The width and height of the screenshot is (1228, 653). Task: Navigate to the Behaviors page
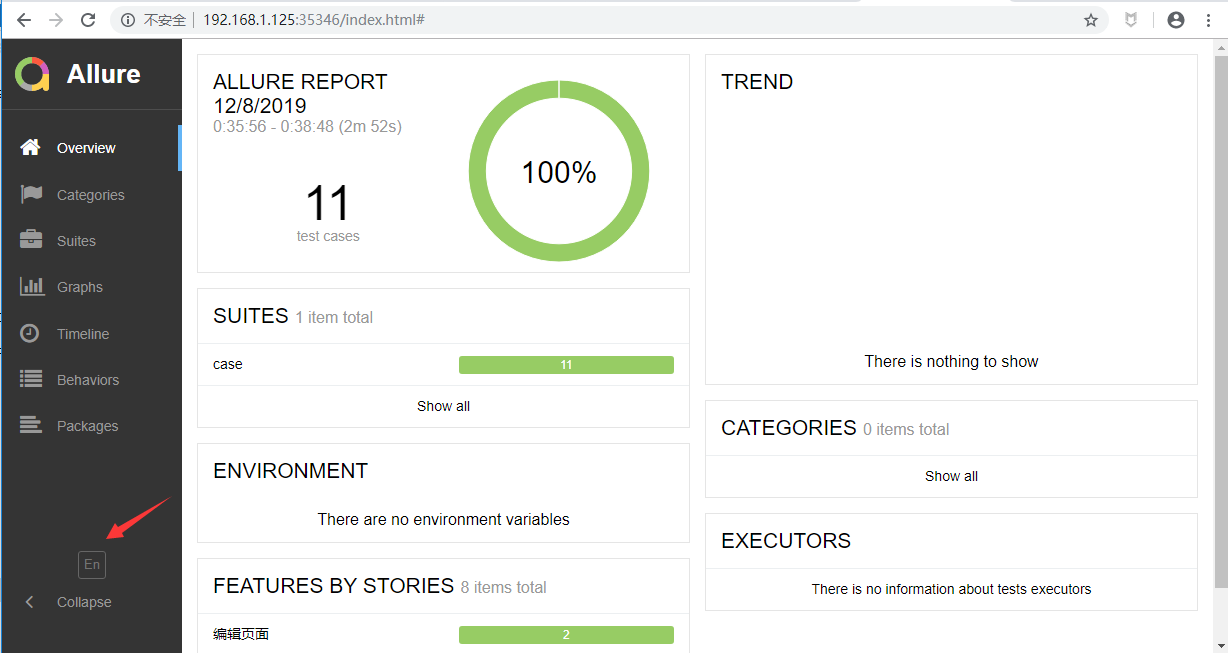[91, 380]
